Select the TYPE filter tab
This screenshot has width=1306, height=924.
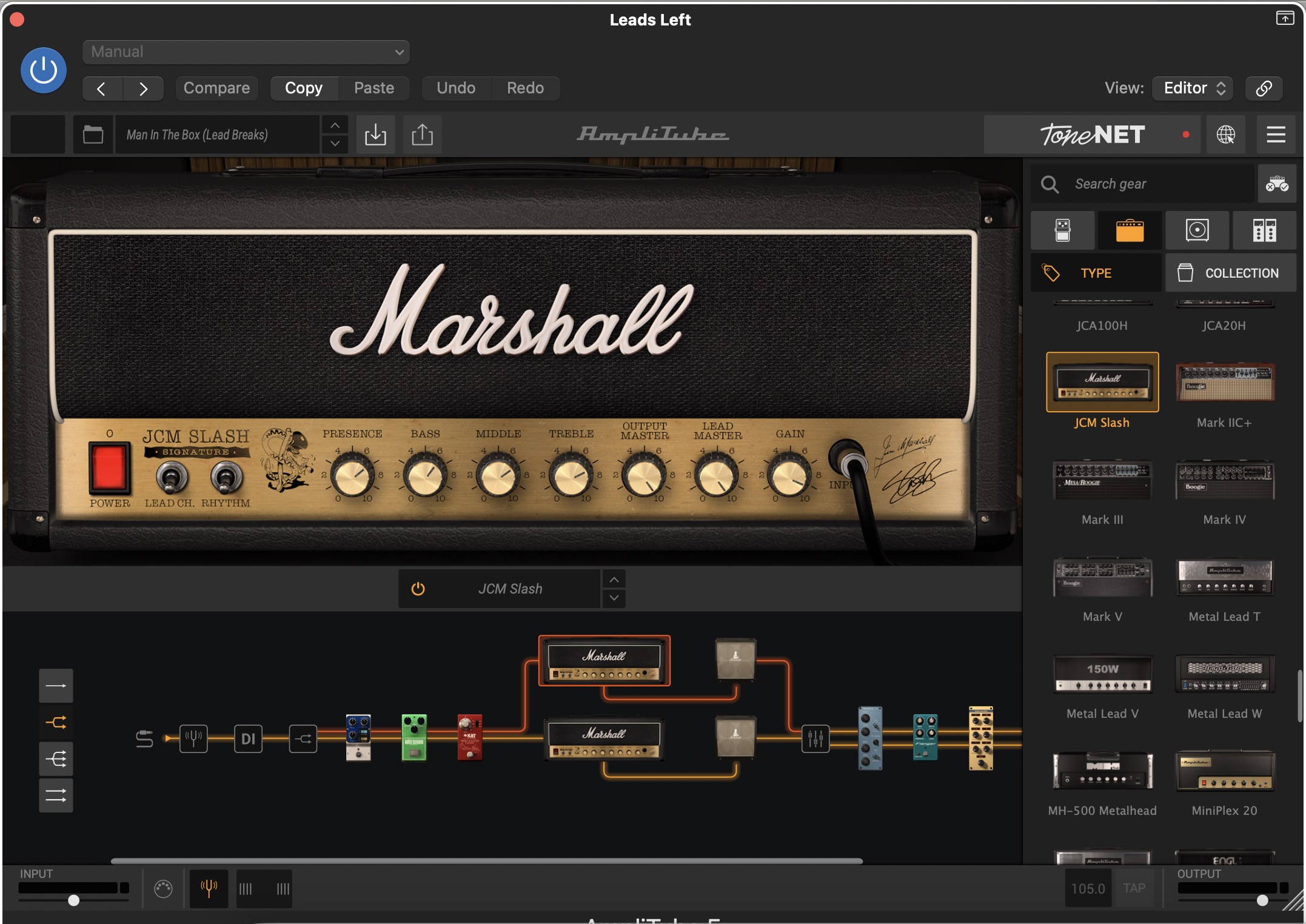(1096, 273)
